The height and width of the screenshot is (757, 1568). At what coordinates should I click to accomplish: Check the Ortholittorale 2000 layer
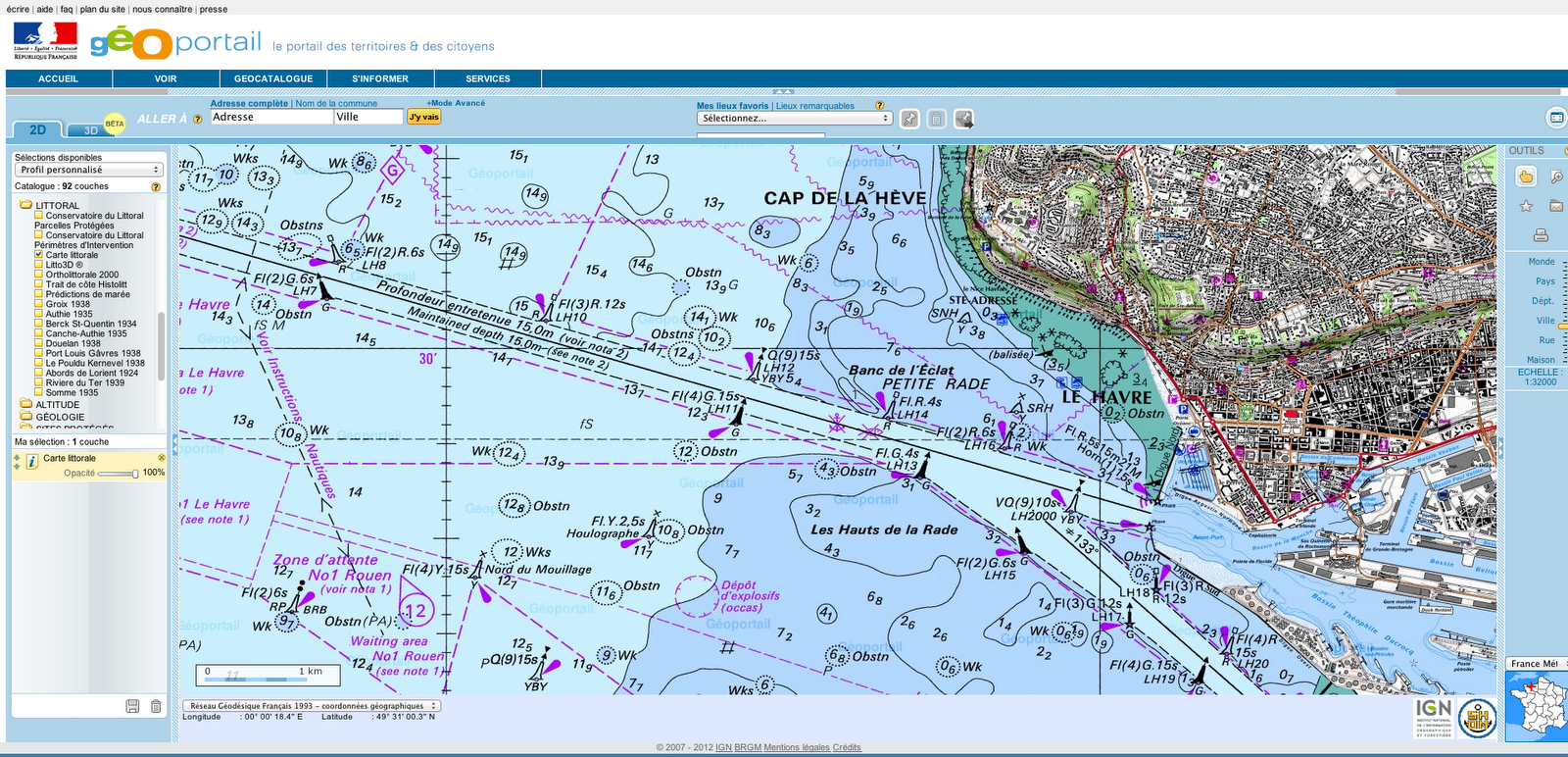tap(39, 275)
